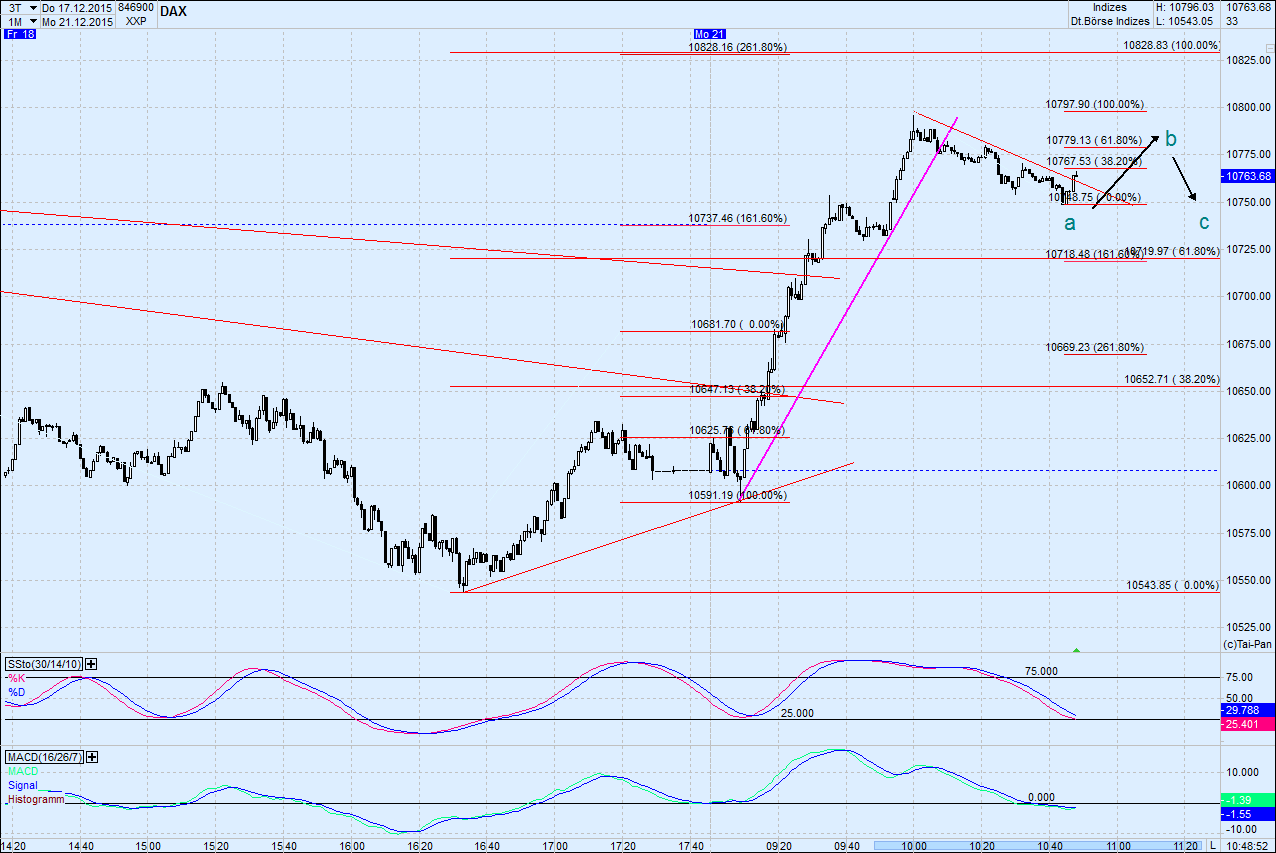Toggle the L scale button beside the clock

(x=1213, y=846)
